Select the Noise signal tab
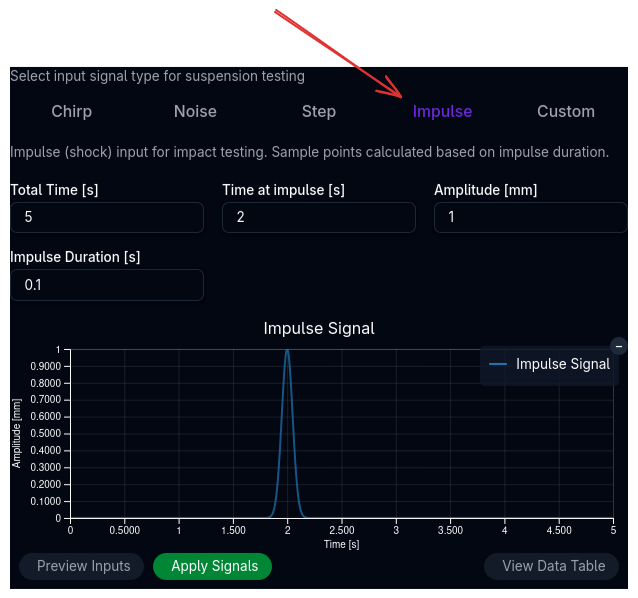The height and width of the screenshot is (598, 638). pyautogui.click(x=195, y=111)
